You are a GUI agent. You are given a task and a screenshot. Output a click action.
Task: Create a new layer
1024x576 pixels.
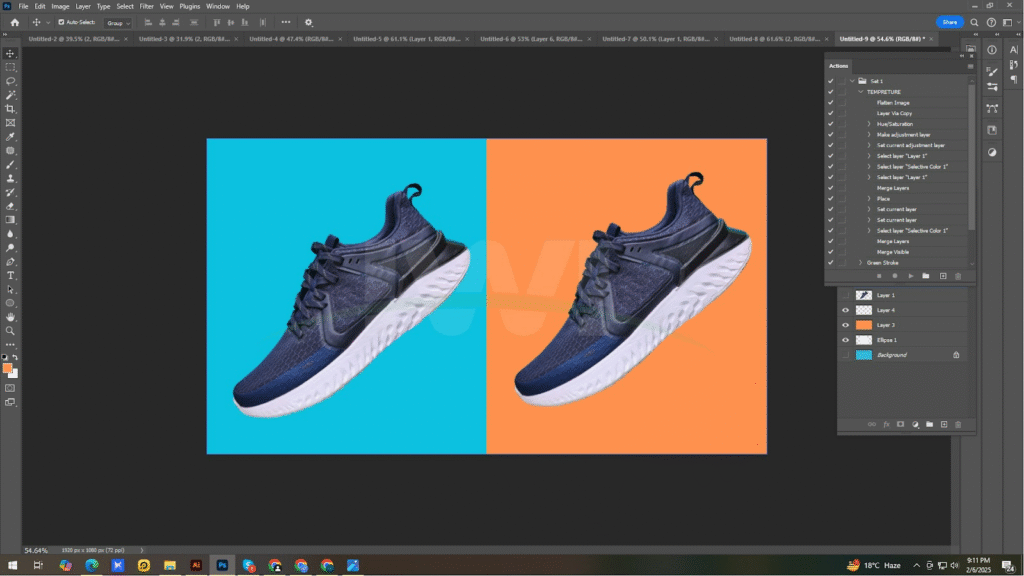point(944,424)
